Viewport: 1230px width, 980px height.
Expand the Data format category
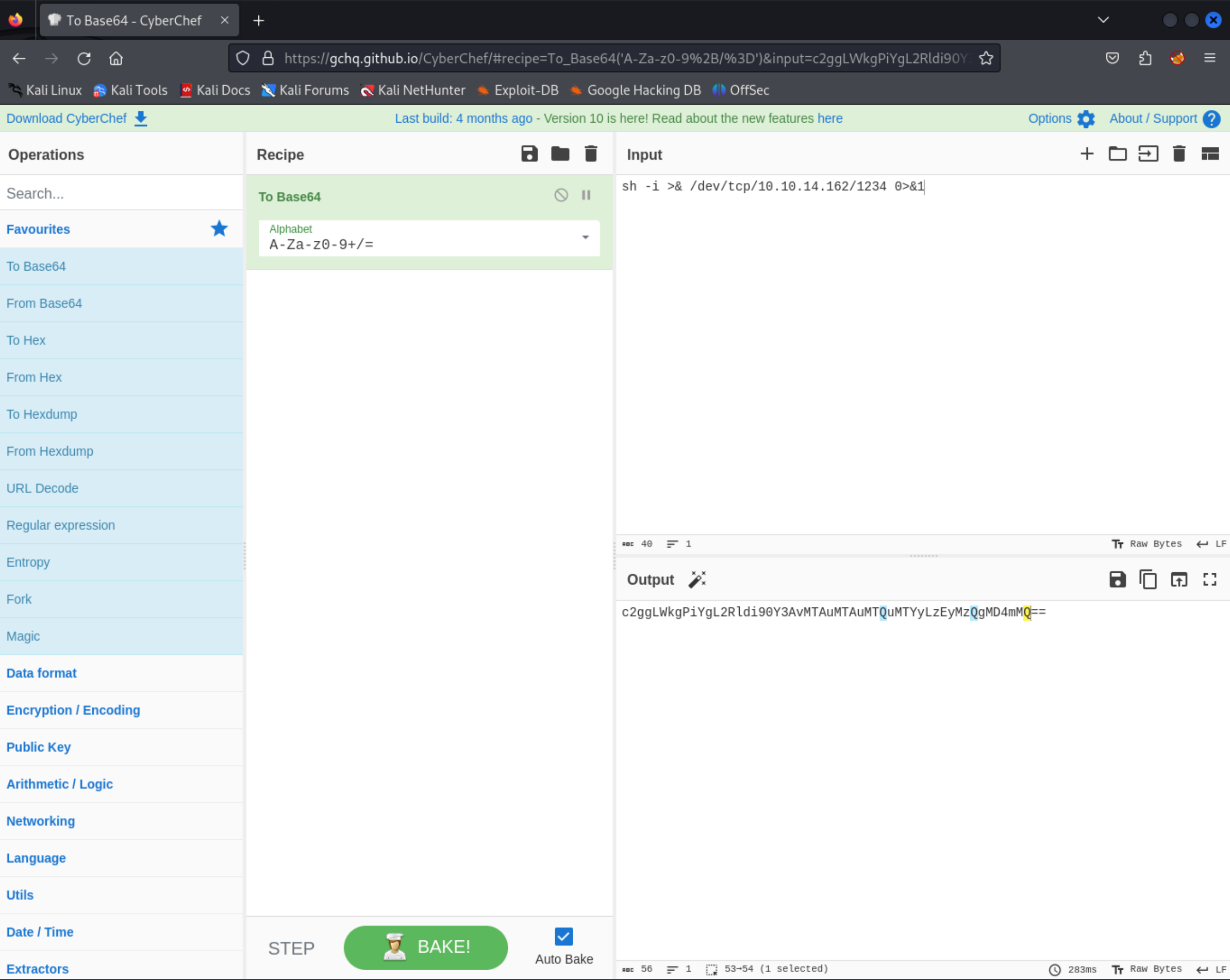click(x=41, y=673)
